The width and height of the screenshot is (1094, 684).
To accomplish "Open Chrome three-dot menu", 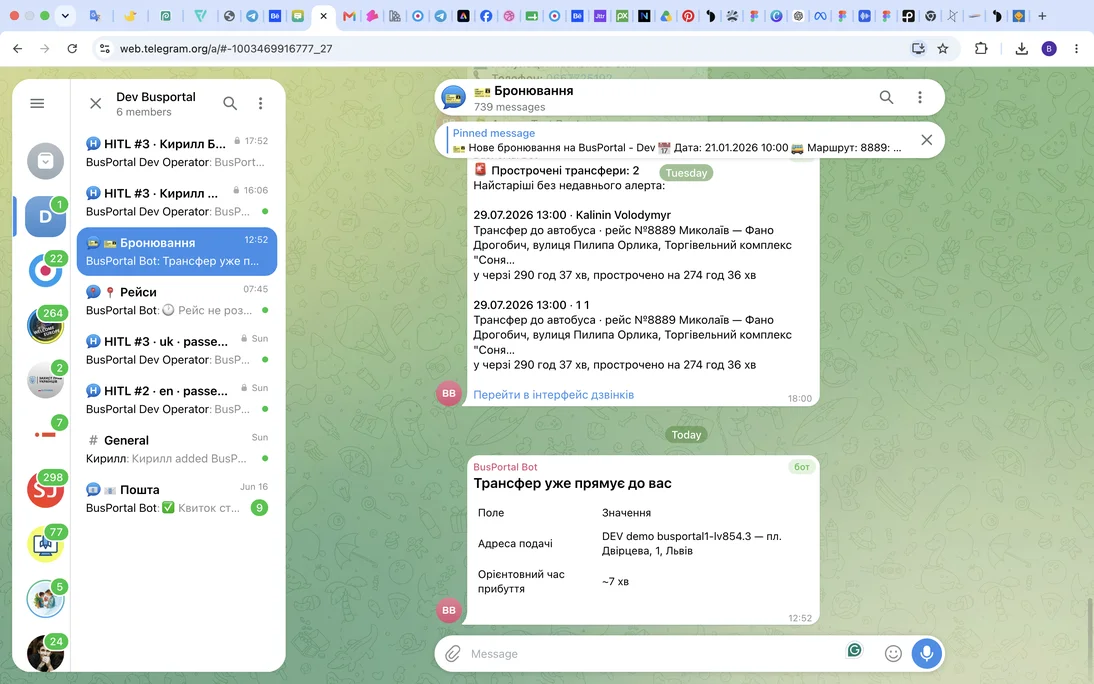I will [1077, 48].
